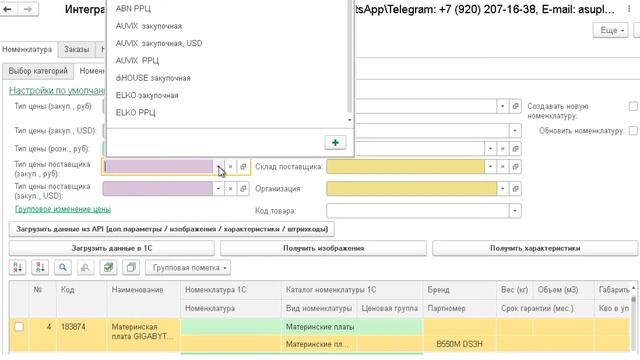The image size is (640, 360).
Task: Open selected Тип цены поставщика (закуп., USD) item
Action: tap(243, 189)
